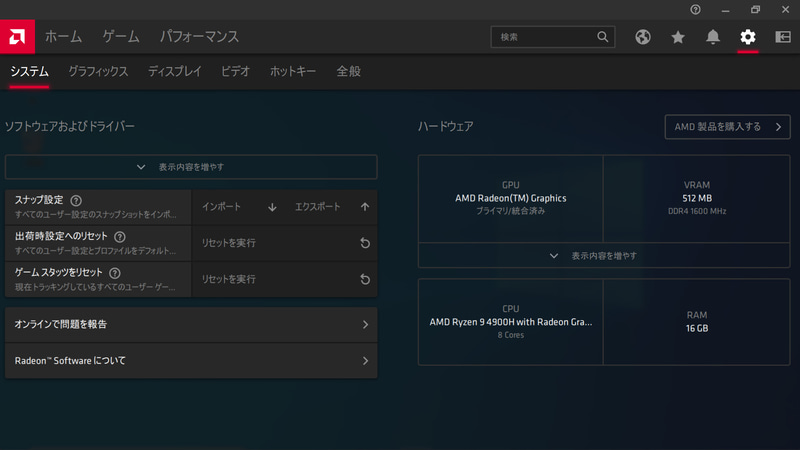
Task: Select the グラフィックス settings tab
Action: pyautogui.click(x=98, y=71)
